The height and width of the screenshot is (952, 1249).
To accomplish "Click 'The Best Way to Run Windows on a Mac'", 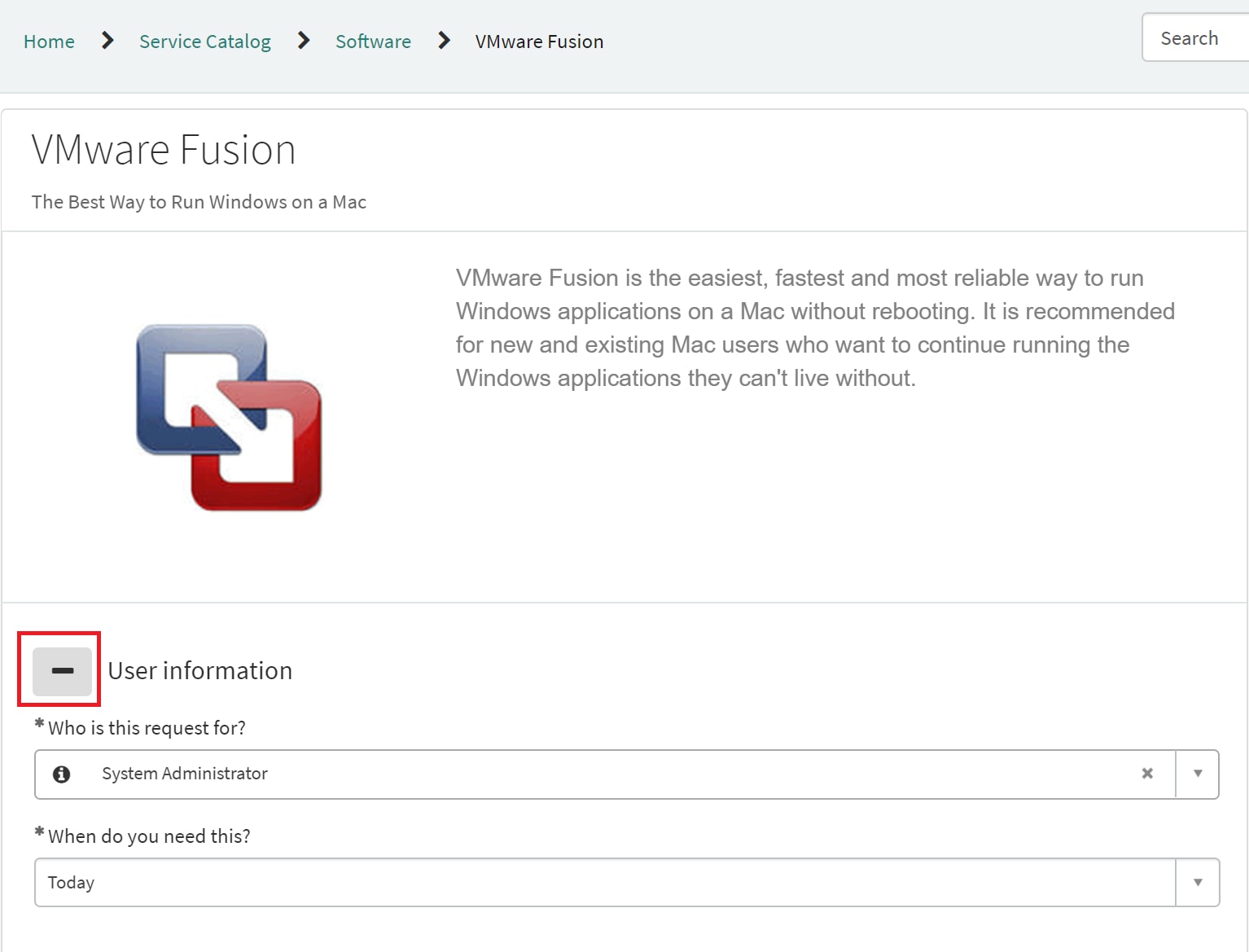I will (199, 202).
